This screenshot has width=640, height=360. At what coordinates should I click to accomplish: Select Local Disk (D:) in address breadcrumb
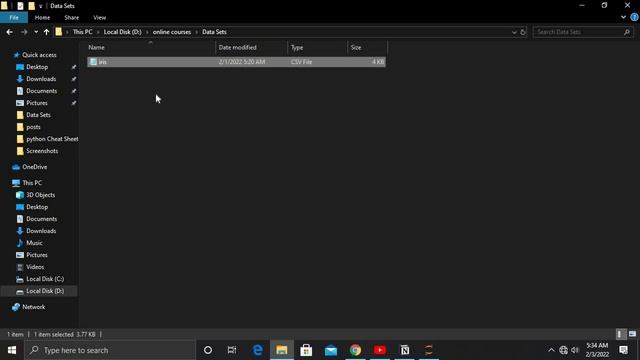(122, 32)
